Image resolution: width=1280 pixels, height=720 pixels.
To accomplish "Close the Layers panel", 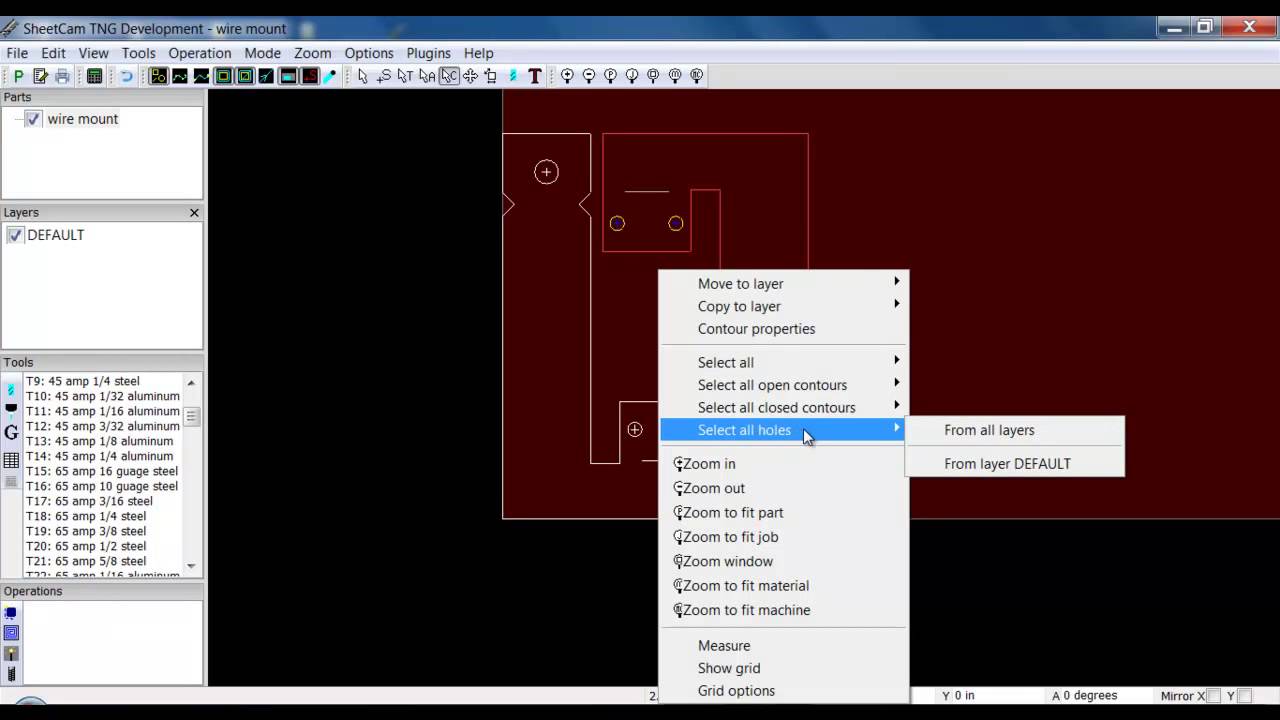I will point(194,213).
